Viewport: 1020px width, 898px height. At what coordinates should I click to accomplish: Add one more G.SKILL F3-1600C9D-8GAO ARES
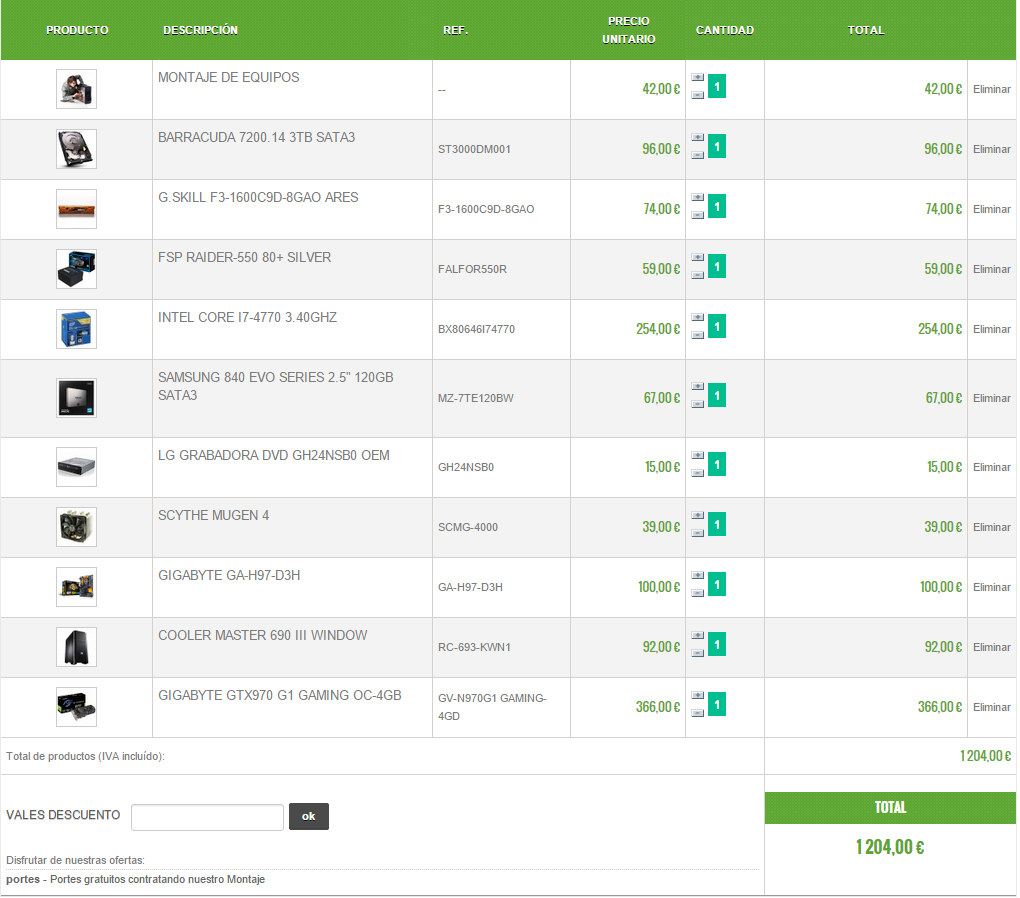pyautogui.click(x=697, y=197)
